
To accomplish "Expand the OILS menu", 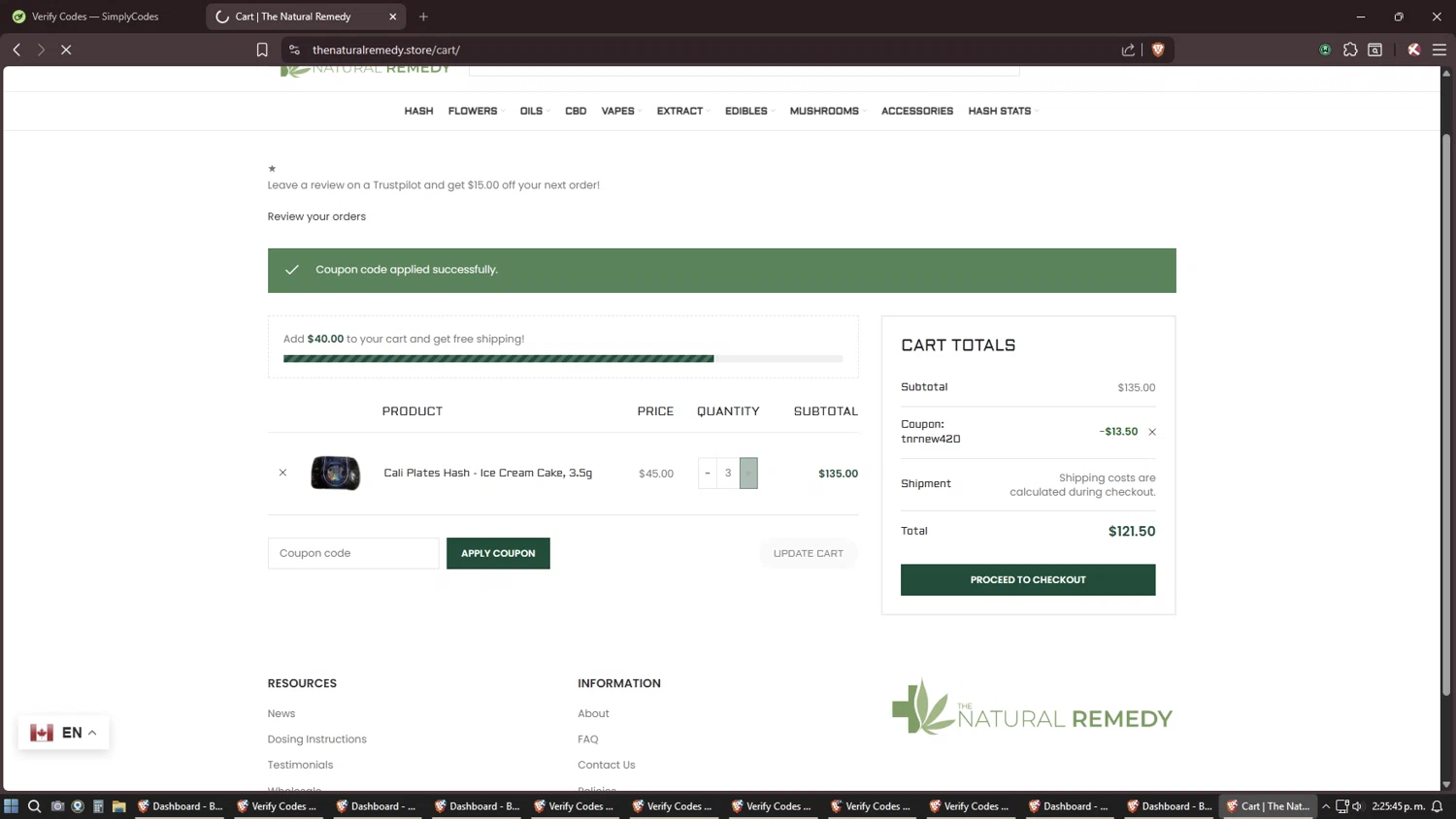I will point(534,111).
